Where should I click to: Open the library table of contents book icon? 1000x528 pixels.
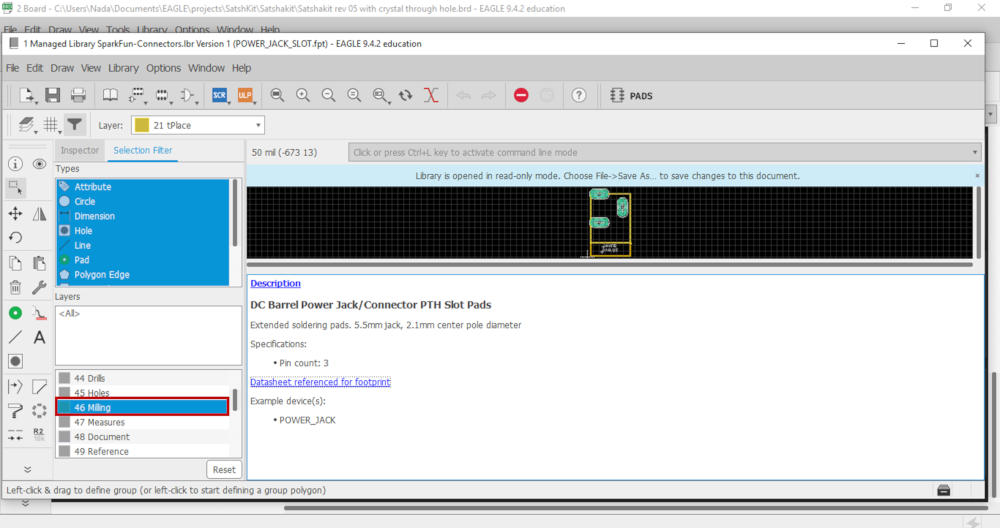110,96
